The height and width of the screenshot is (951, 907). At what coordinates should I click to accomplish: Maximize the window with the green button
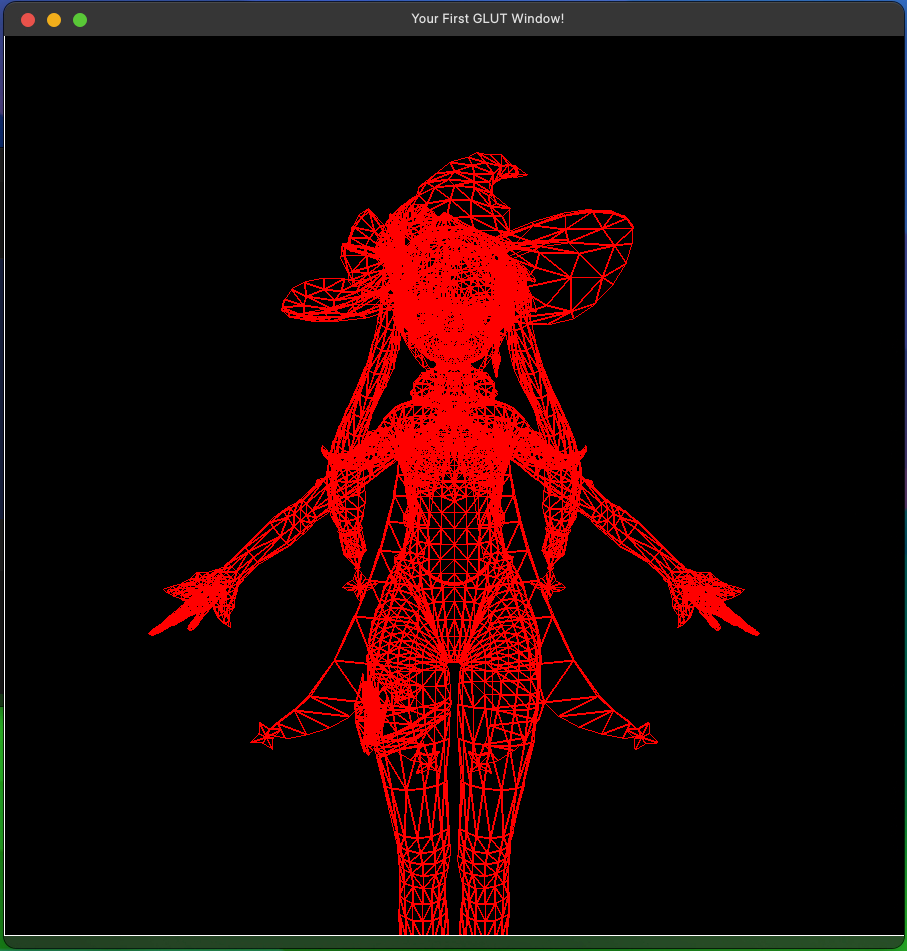pos(80,20)
